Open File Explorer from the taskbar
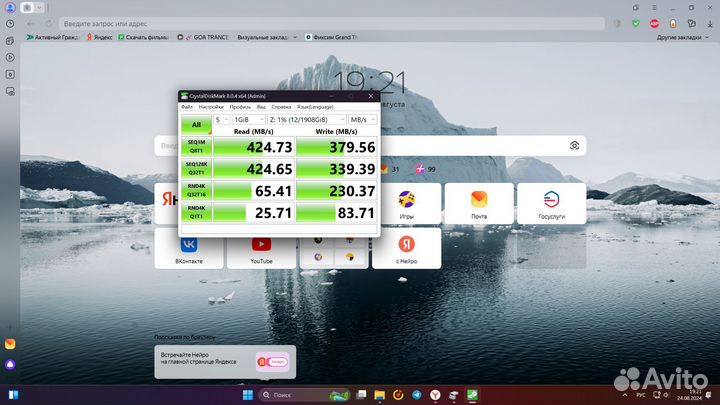Viewport: 720px width, 405px height. click(x=379, y=395)
